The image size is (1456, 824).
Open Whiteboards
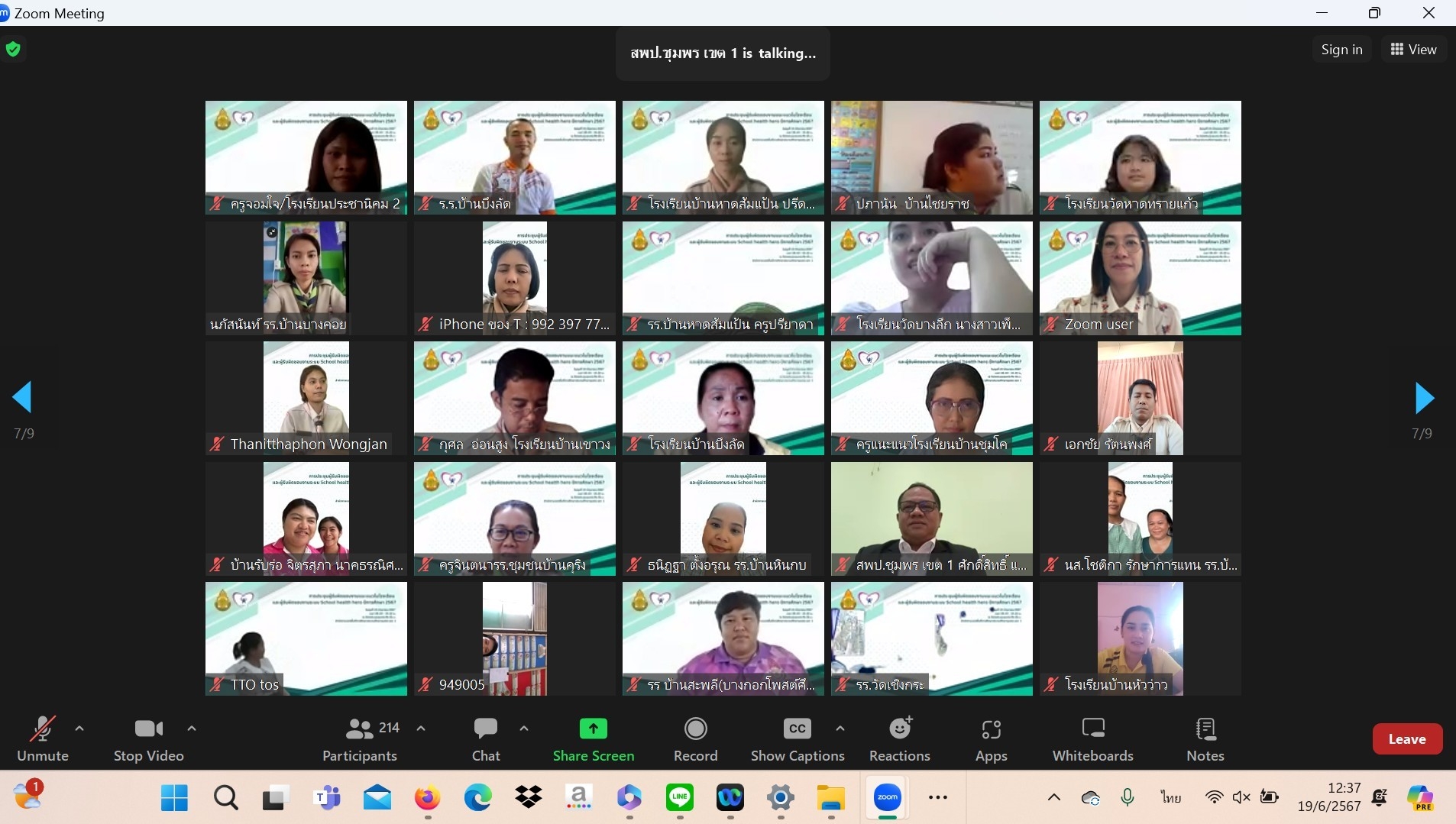pos(1092,739)
